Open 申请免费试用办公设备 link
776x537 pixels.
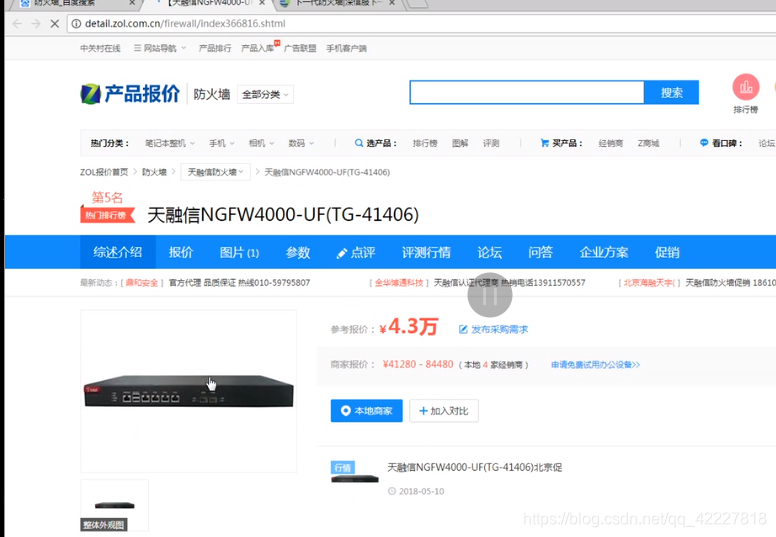595,365
